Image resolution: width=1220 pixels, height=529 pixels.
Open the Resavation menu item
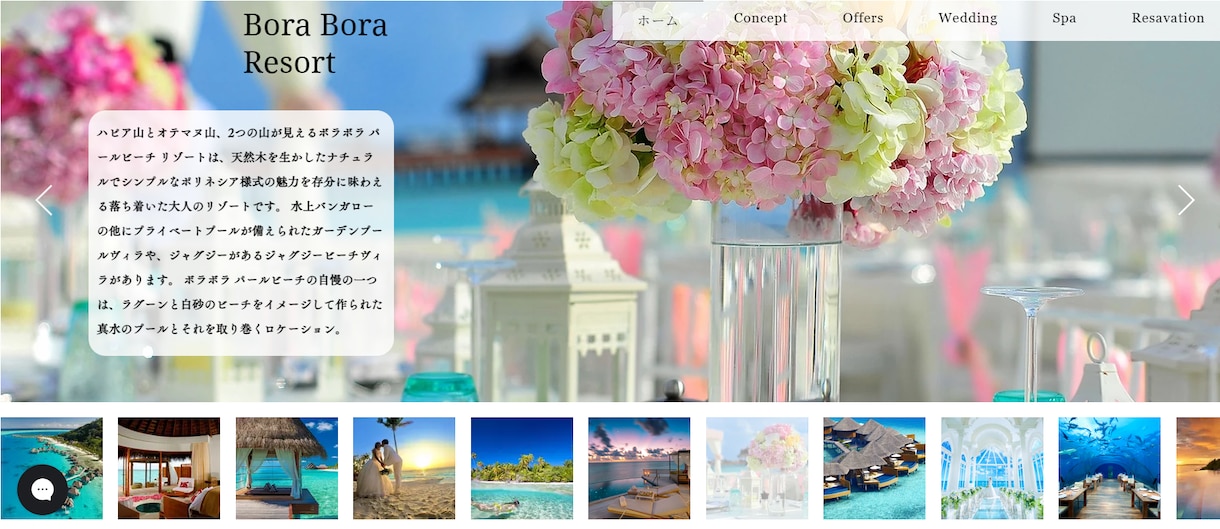(x=1168, y=18)
